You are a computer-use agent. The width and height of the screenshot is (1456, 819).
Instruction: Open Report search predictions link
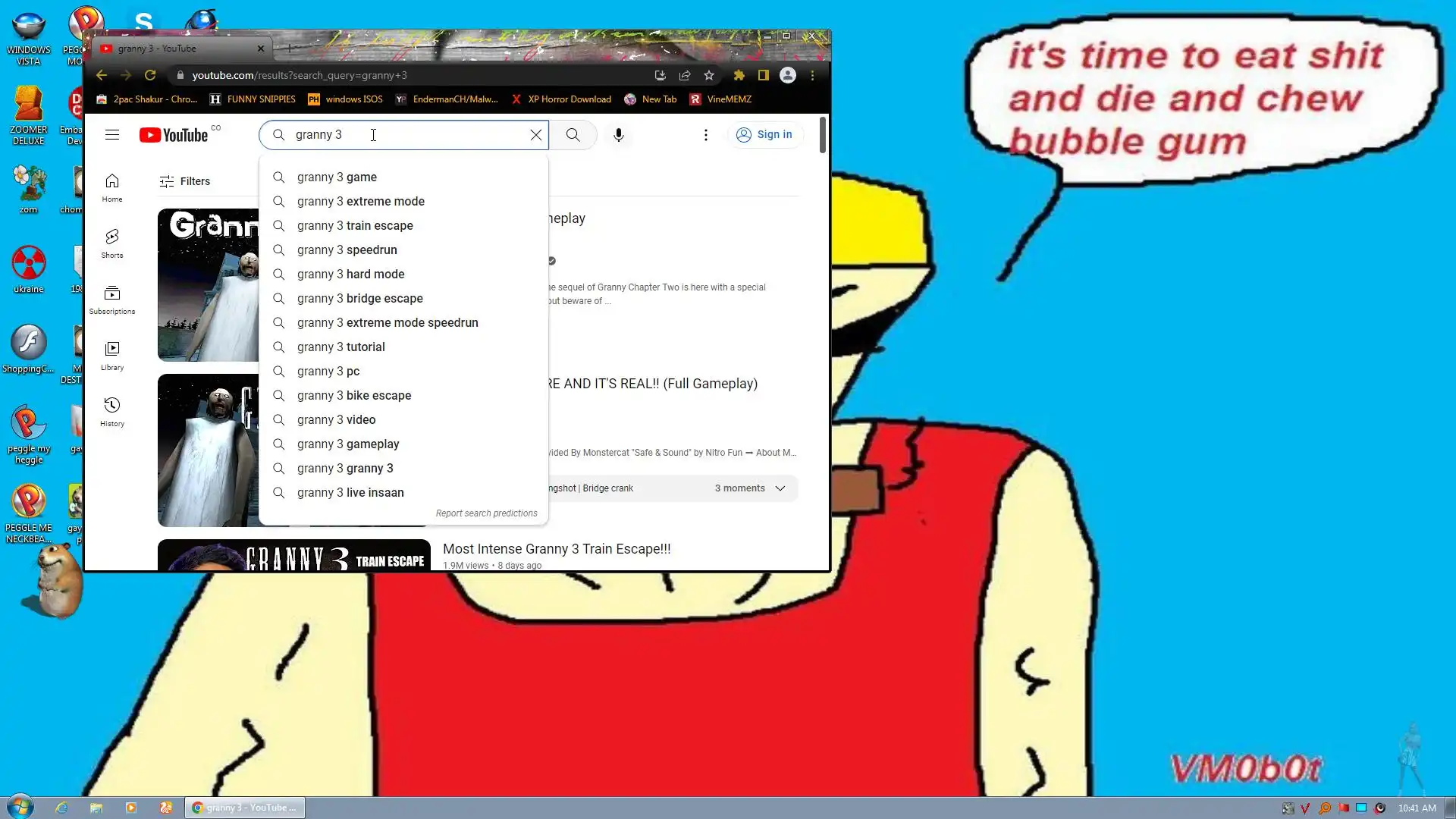click(486, 513)
